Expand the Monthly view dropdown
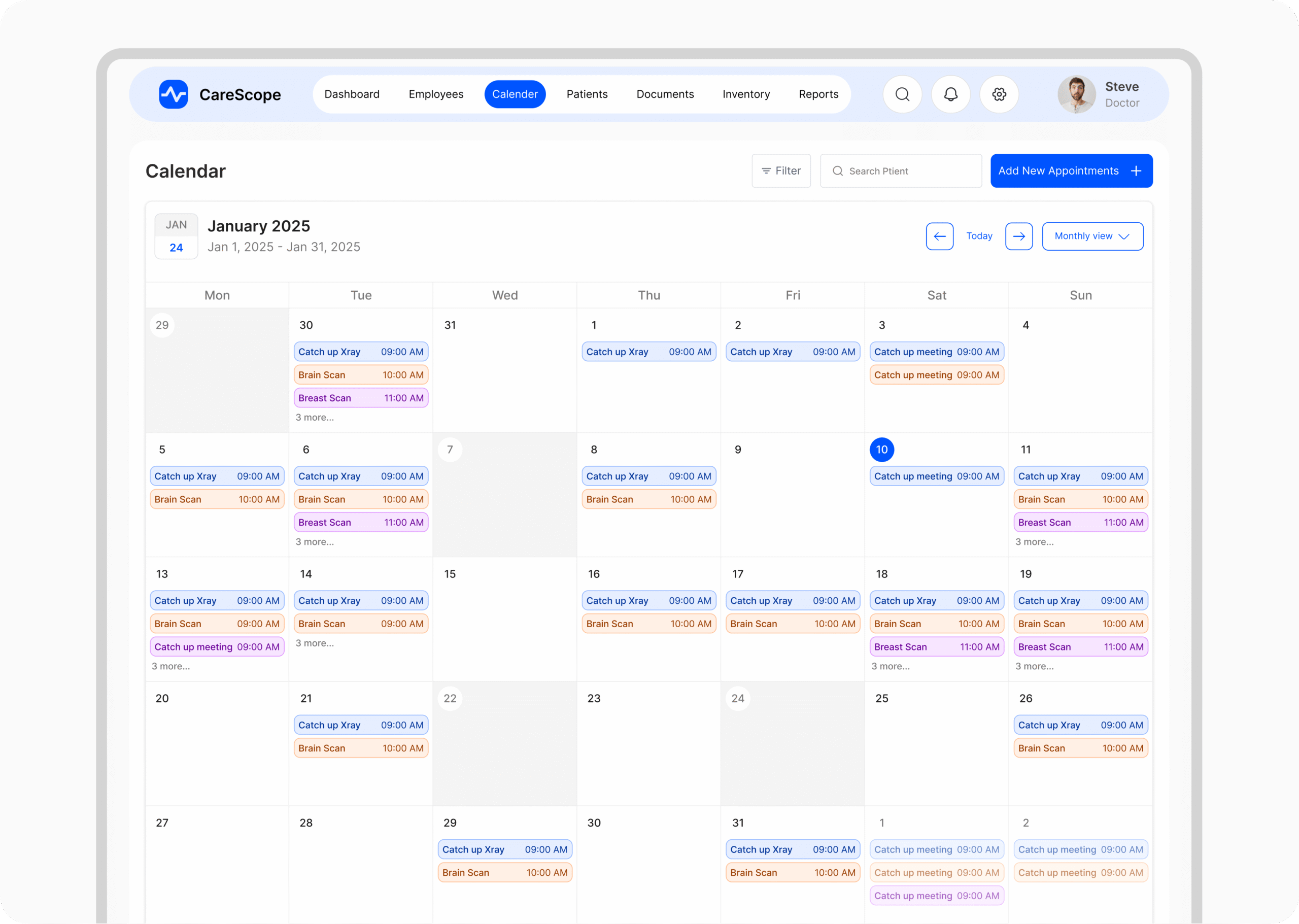 pos(1092,236)
